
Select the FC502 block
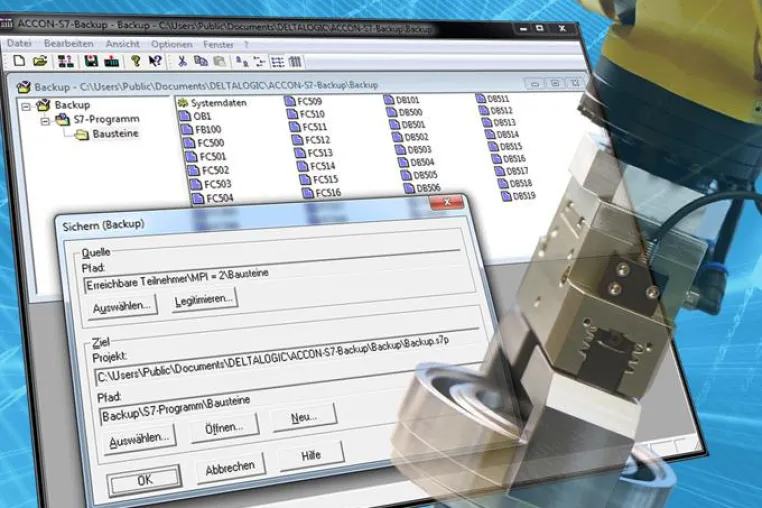click(x=208, y=170)
